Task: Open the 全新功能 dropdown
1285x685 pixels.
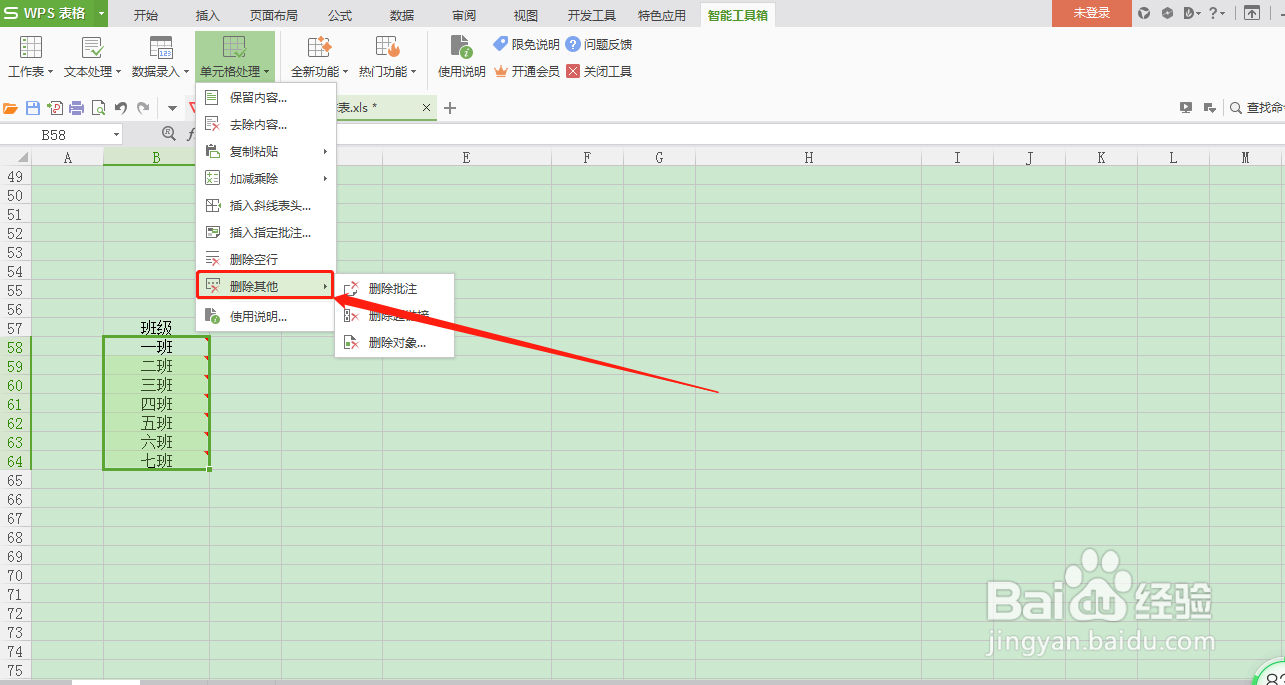Action: click(319, 57)
